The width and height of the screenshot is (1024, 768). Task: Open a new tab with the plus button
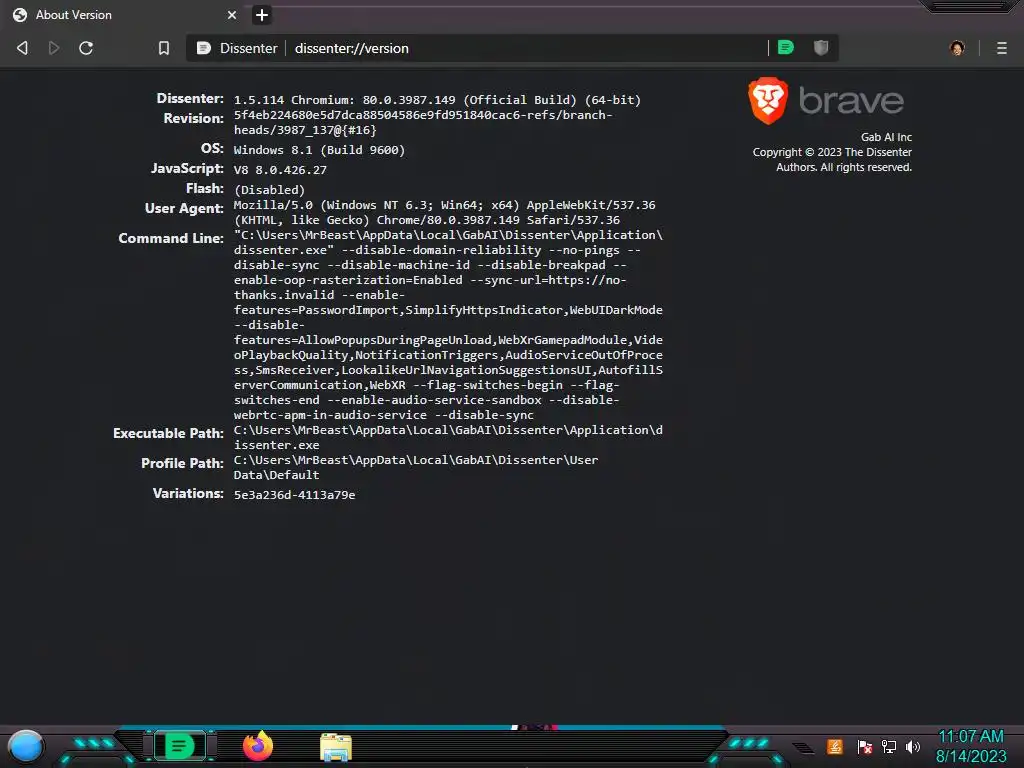262,15
